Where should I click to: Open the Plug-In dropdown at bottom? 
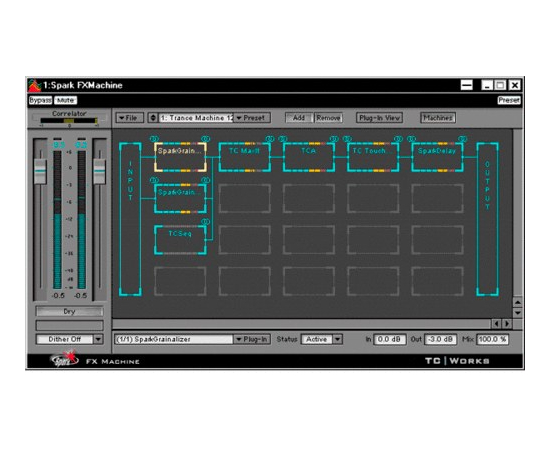252,339
